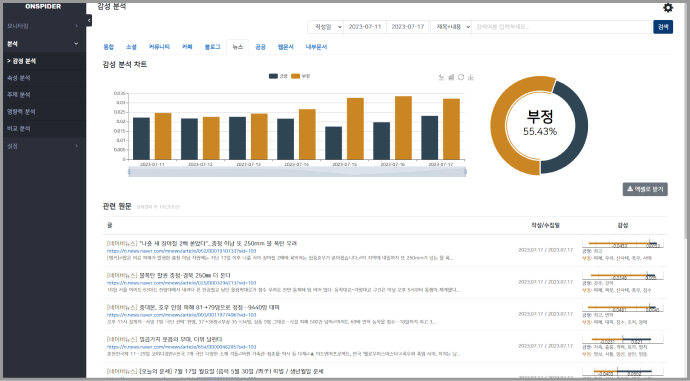Switch to the 통합 tab
Viewport: 690px width, 381px height.
(108, 47)
